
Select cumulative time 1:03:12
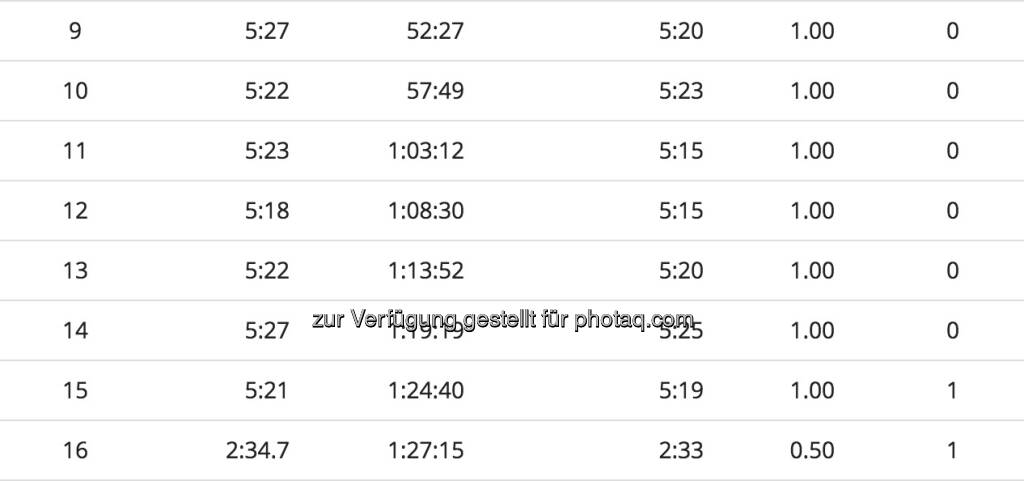click(426, 151)
